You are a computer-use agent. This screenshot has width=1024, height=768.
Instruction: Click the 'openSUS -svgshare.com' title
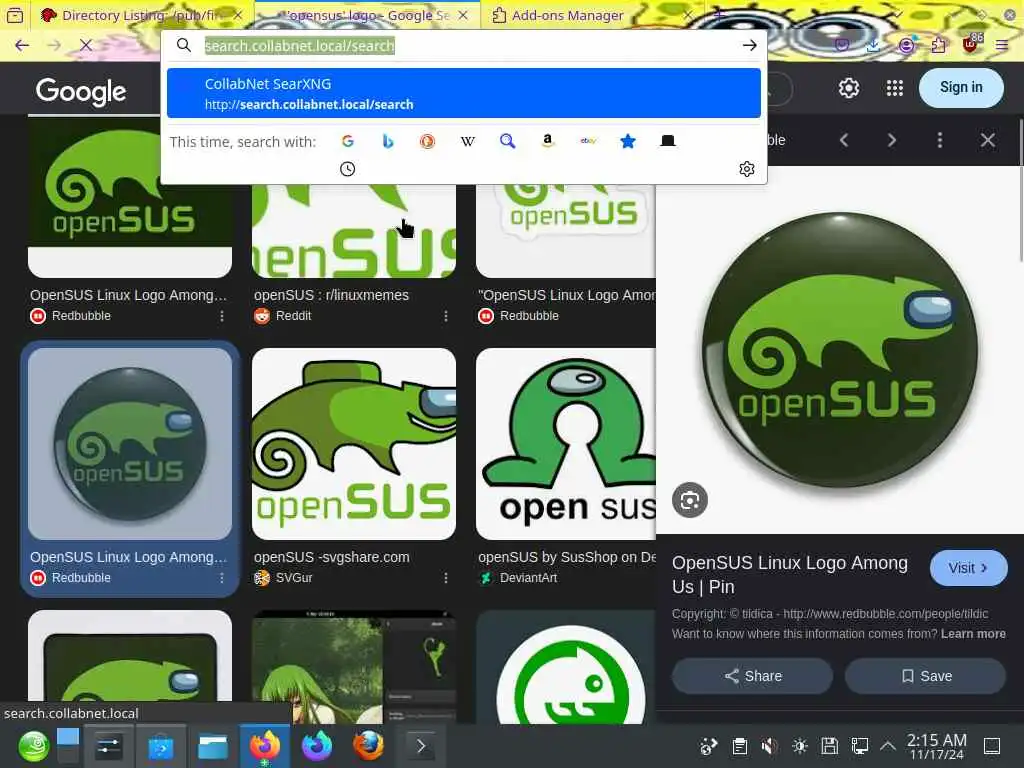pyautogui.click(x=332, y=557)
